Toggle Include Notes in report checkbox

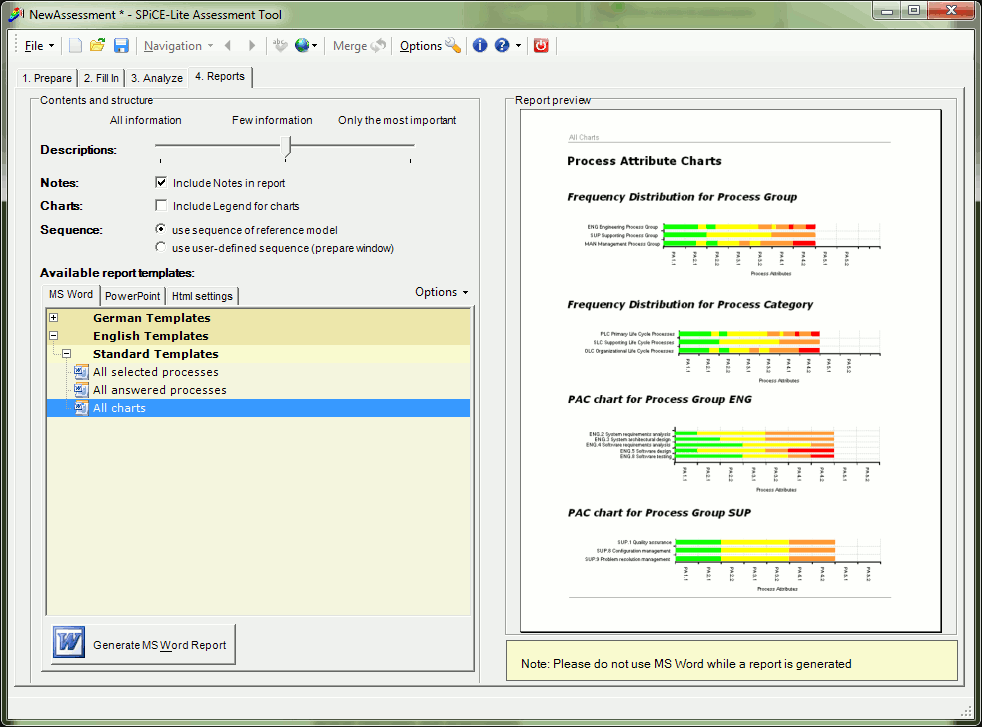point(161,183)
